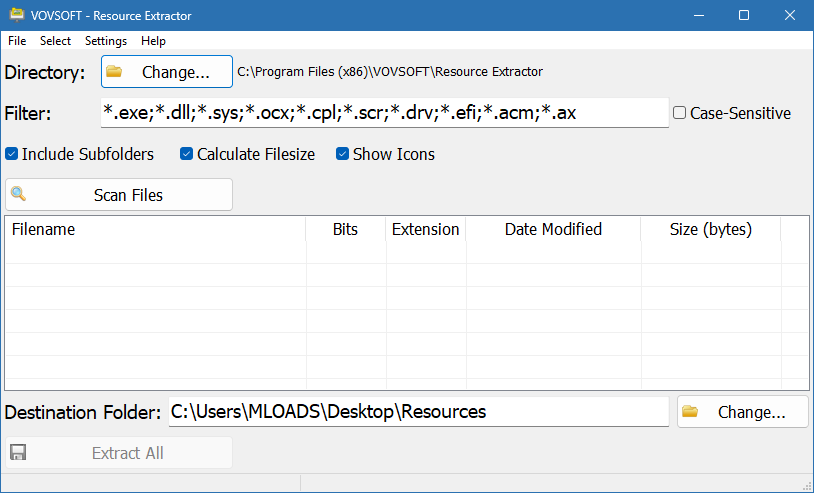
Task: Open the Select menu
Action: 56,41
